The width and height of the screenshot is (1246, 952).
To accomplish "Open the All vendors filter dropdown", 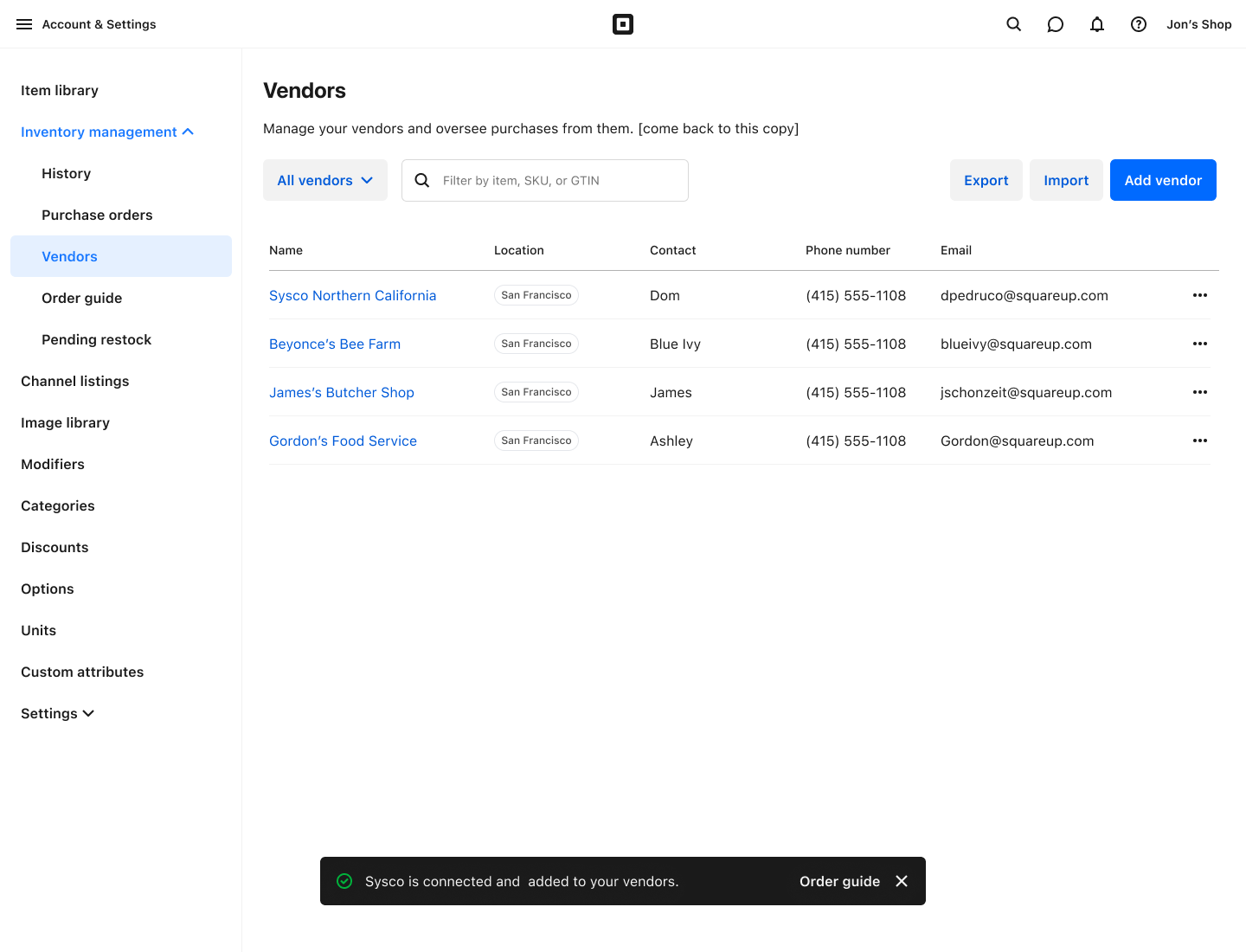I will pos(324,180).
